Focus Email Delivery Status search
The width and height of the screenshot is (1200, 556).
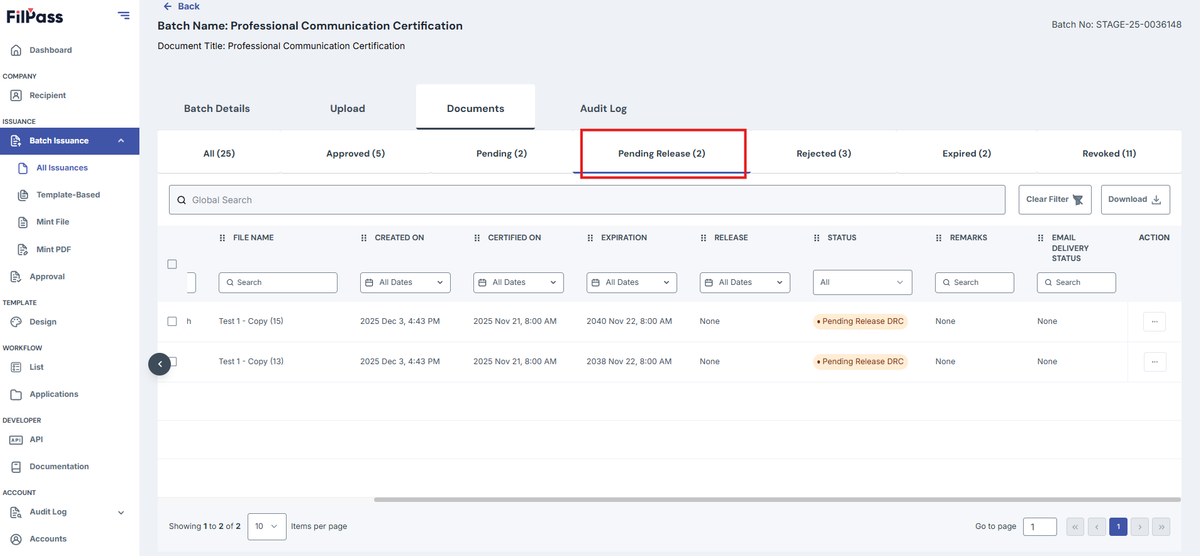[x=1076, y=282]
